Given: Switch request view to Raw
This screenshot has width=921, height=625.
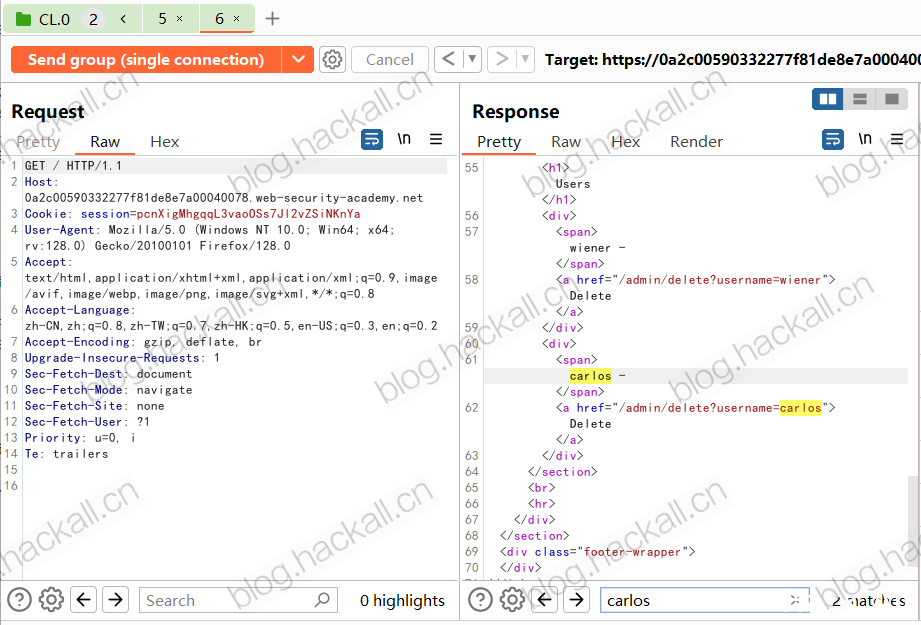Looking at the screenshot, I should [x=105, y=142].
